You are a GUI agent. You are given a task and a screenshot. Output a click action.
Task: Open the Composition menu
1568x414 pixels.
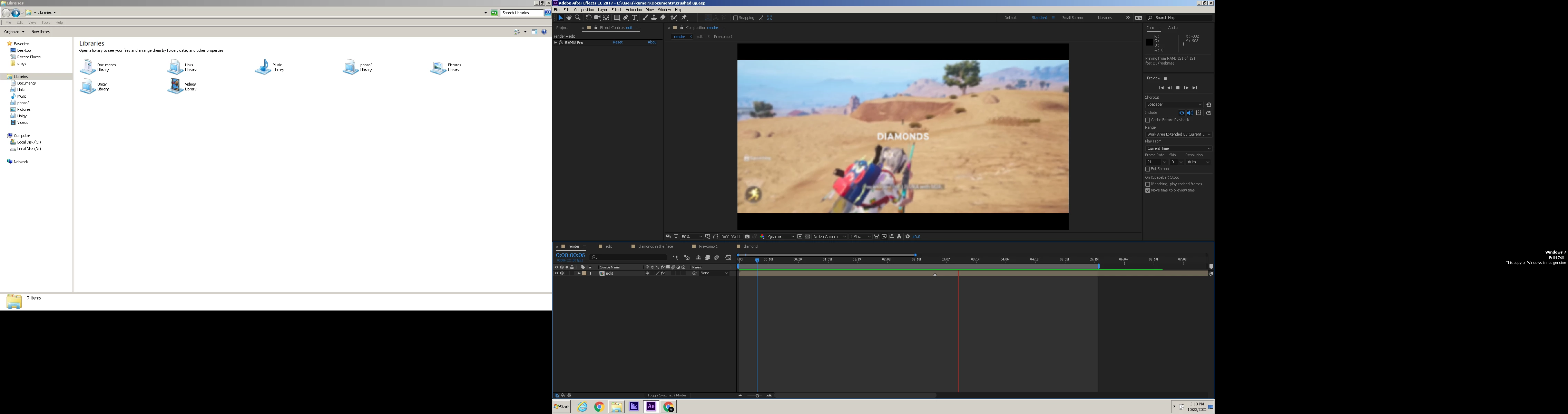(584, 10)
